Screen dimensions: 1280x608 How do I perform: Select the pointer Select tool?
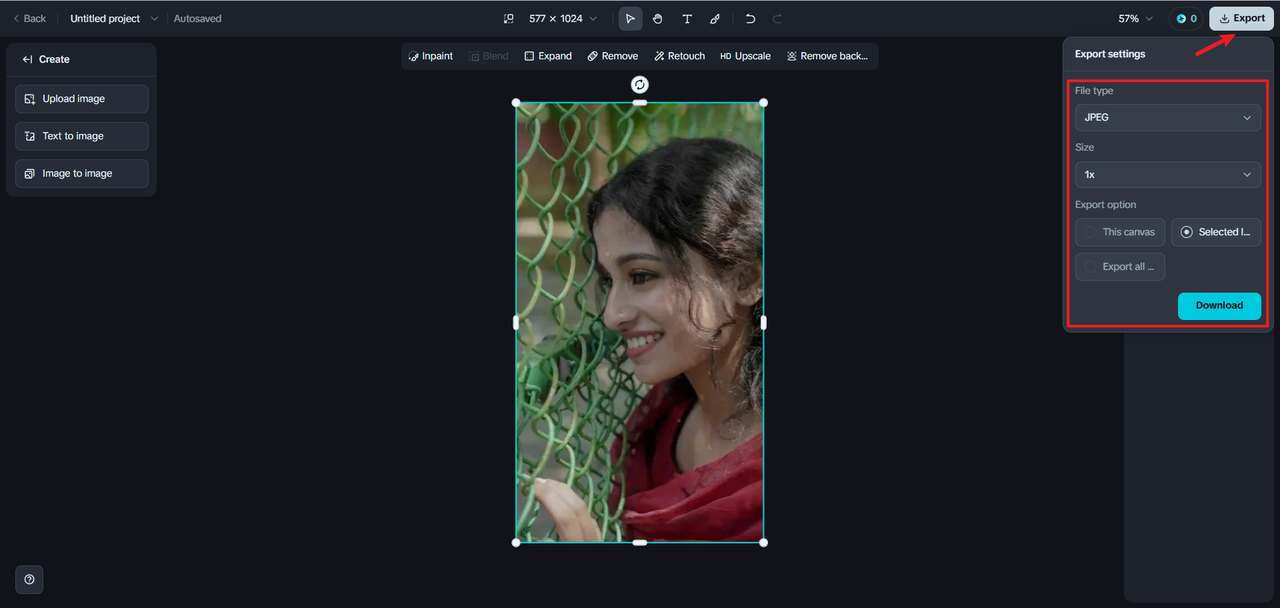tap(630, 18)
